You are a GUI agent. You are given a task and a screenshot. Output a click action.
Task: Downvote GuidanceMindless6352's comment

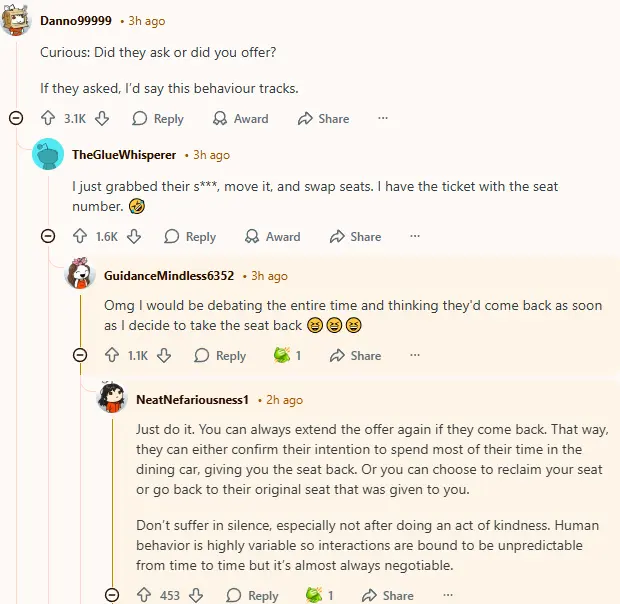[165, 355]
